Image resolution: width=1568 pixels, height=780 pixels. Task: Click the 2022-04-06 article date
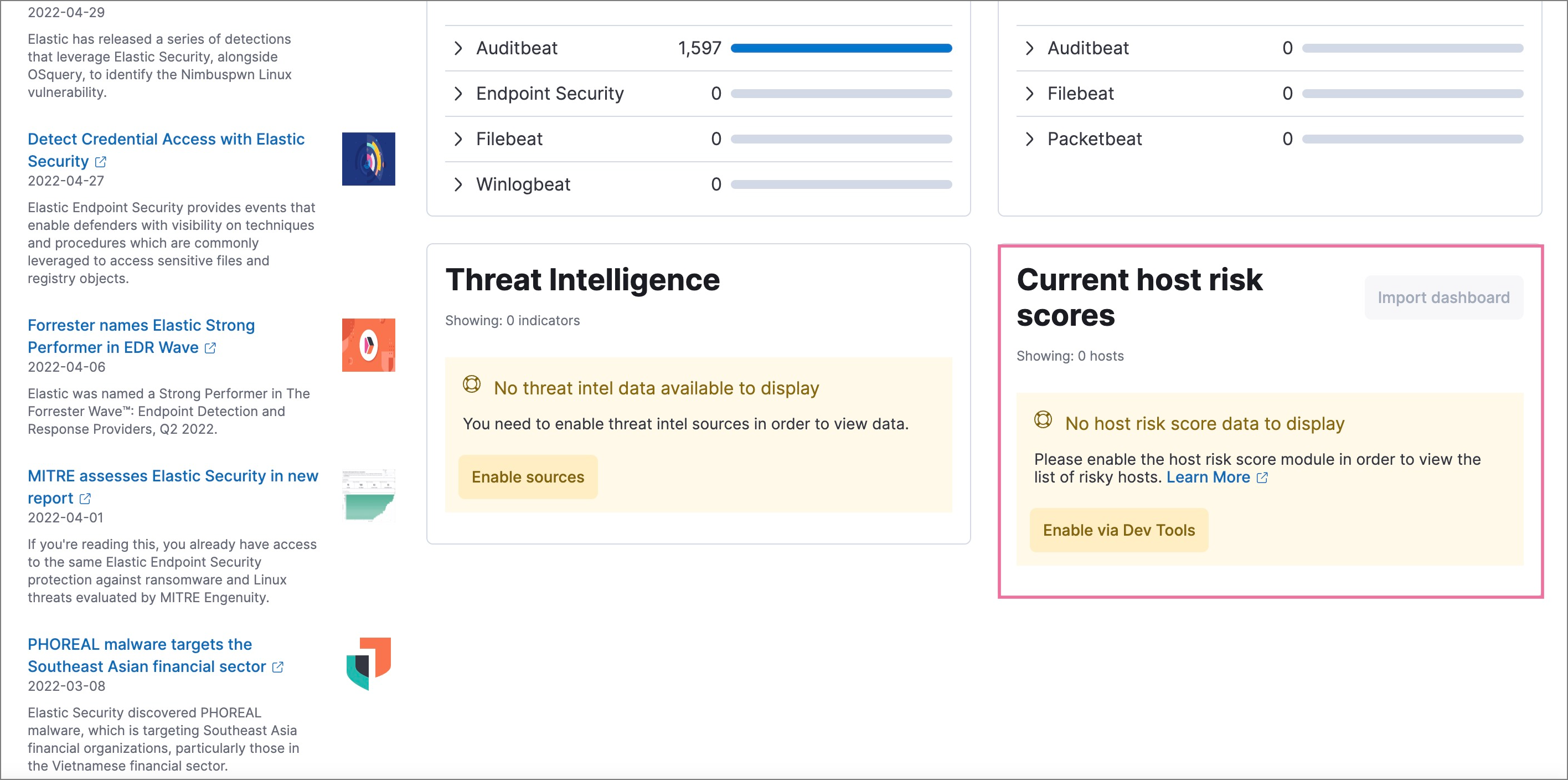tap(66, 367)
